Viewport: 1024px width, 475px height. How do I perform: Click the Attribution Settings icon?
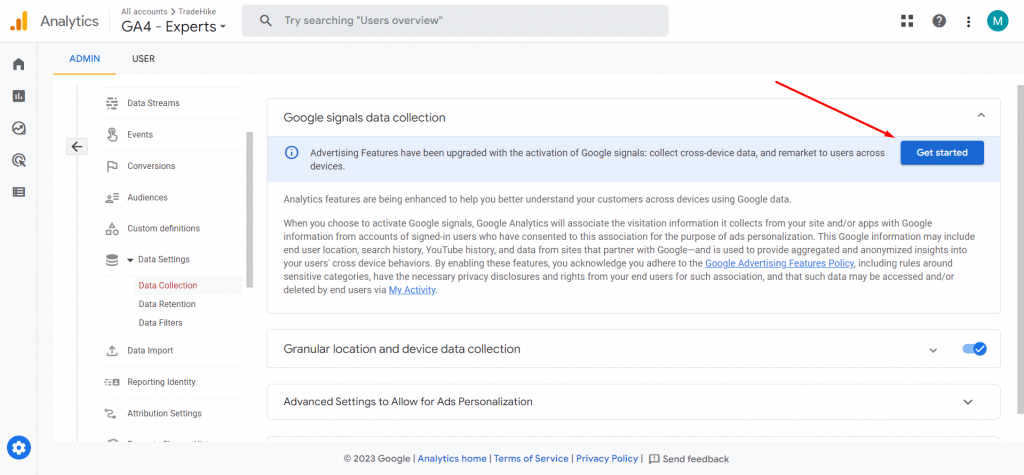click(112, 414)
